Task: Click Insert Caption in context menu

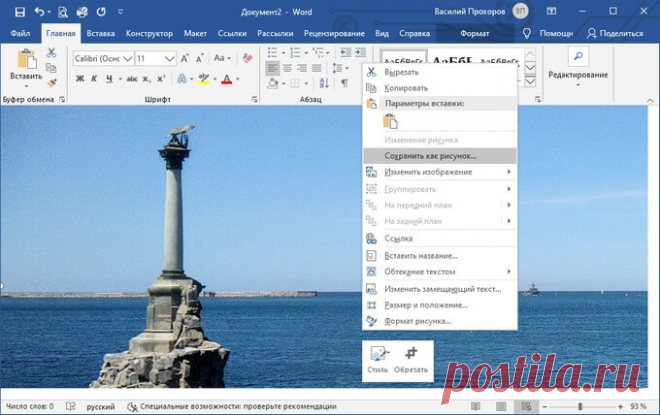Action: click(x=440, y=256)
